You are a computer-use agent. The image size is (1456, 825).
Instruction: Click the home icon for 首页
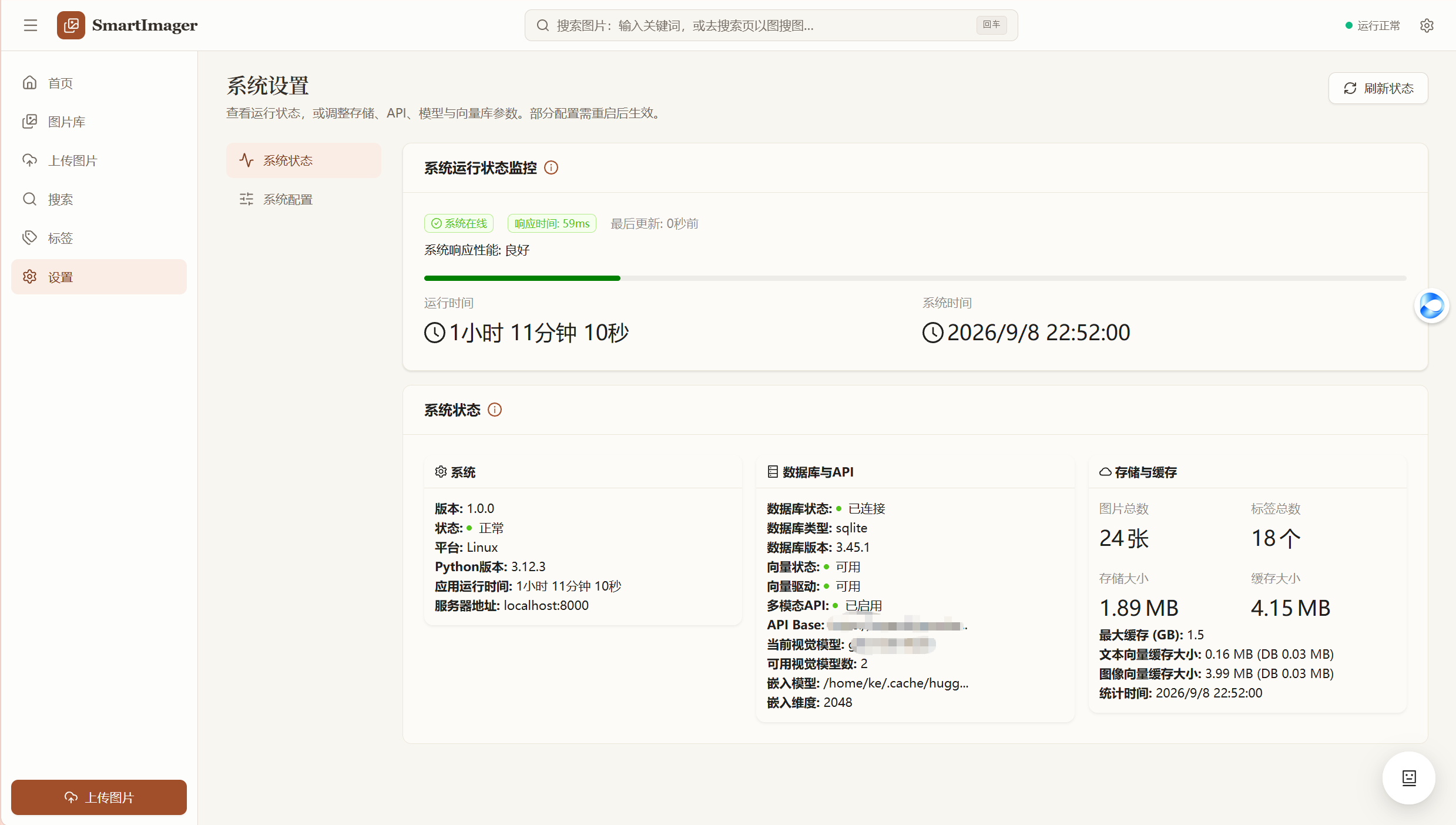[x=30, y=82]
